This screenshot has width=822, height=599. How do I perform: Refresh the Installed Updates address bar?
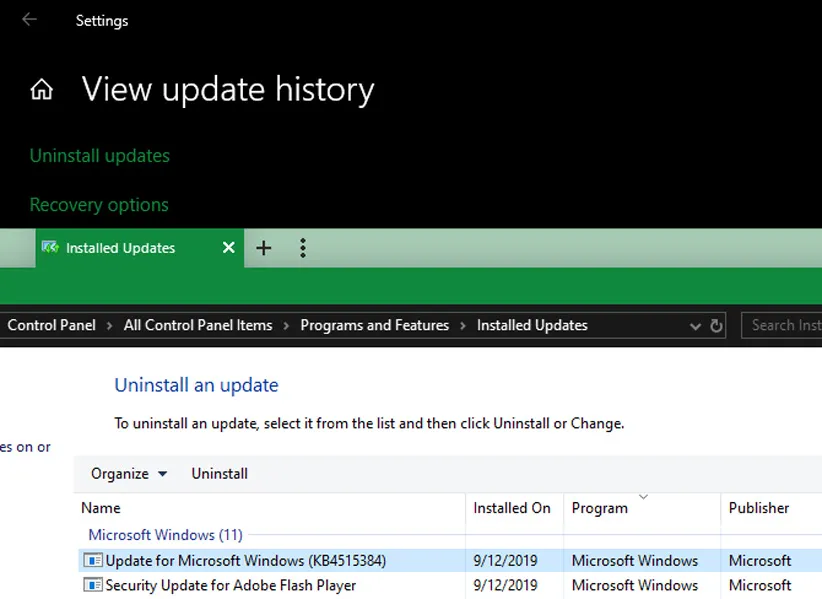716,325
